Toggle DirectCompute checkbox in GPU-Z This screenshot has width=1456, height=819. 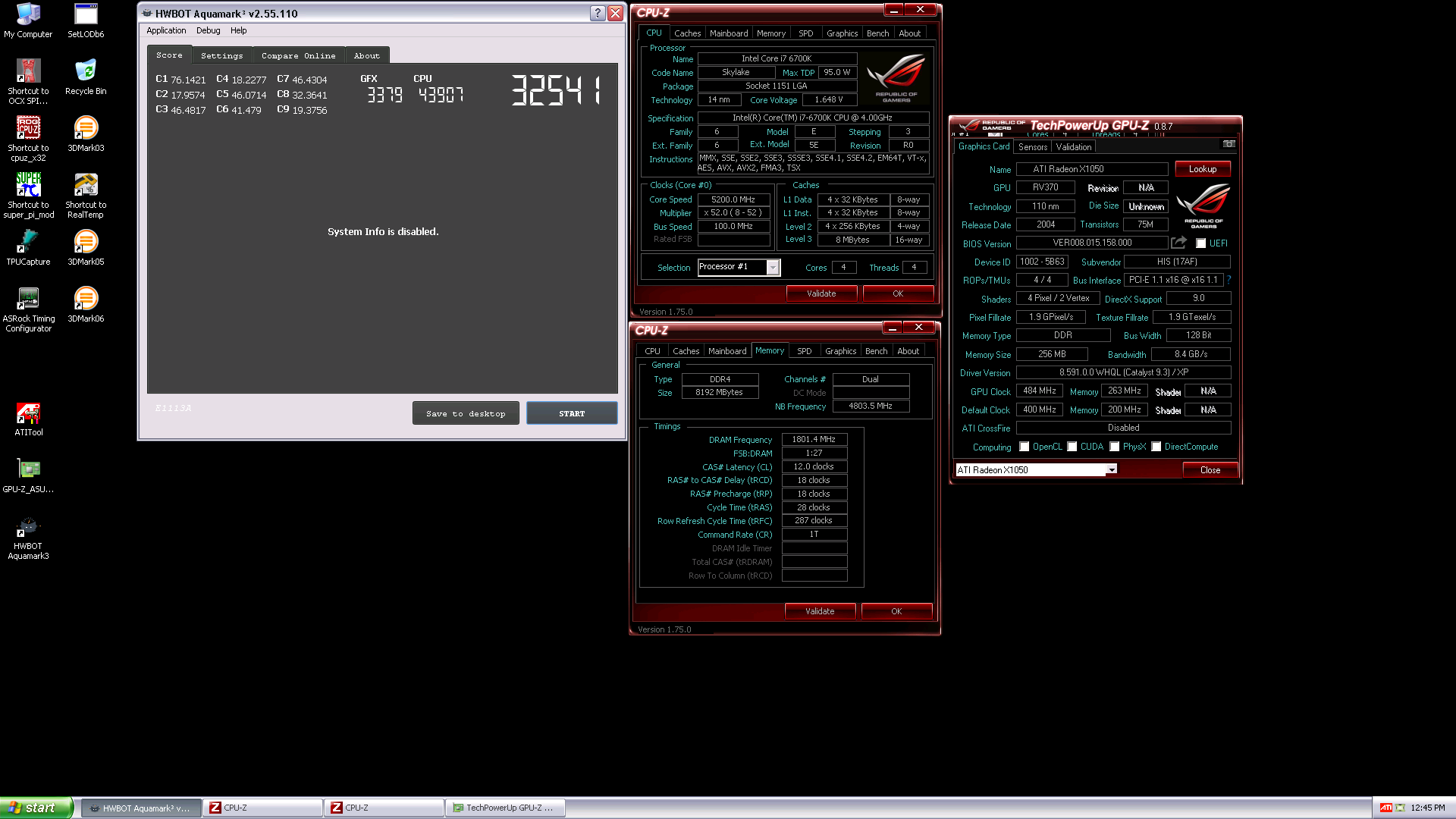tap(1156, 447)
